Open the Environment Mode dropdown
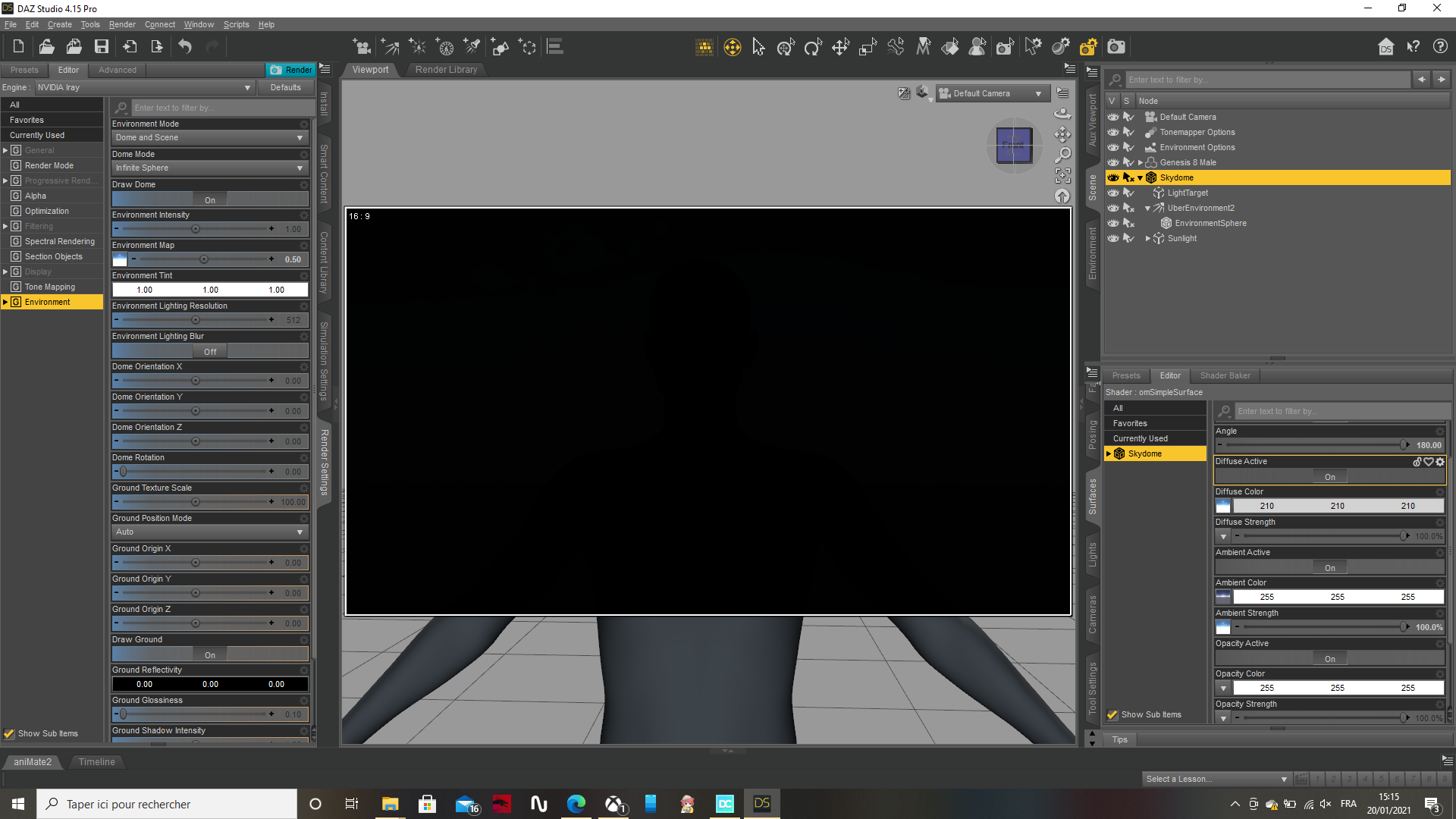Viewport: 1456px width, 819px height. [210, 138]
